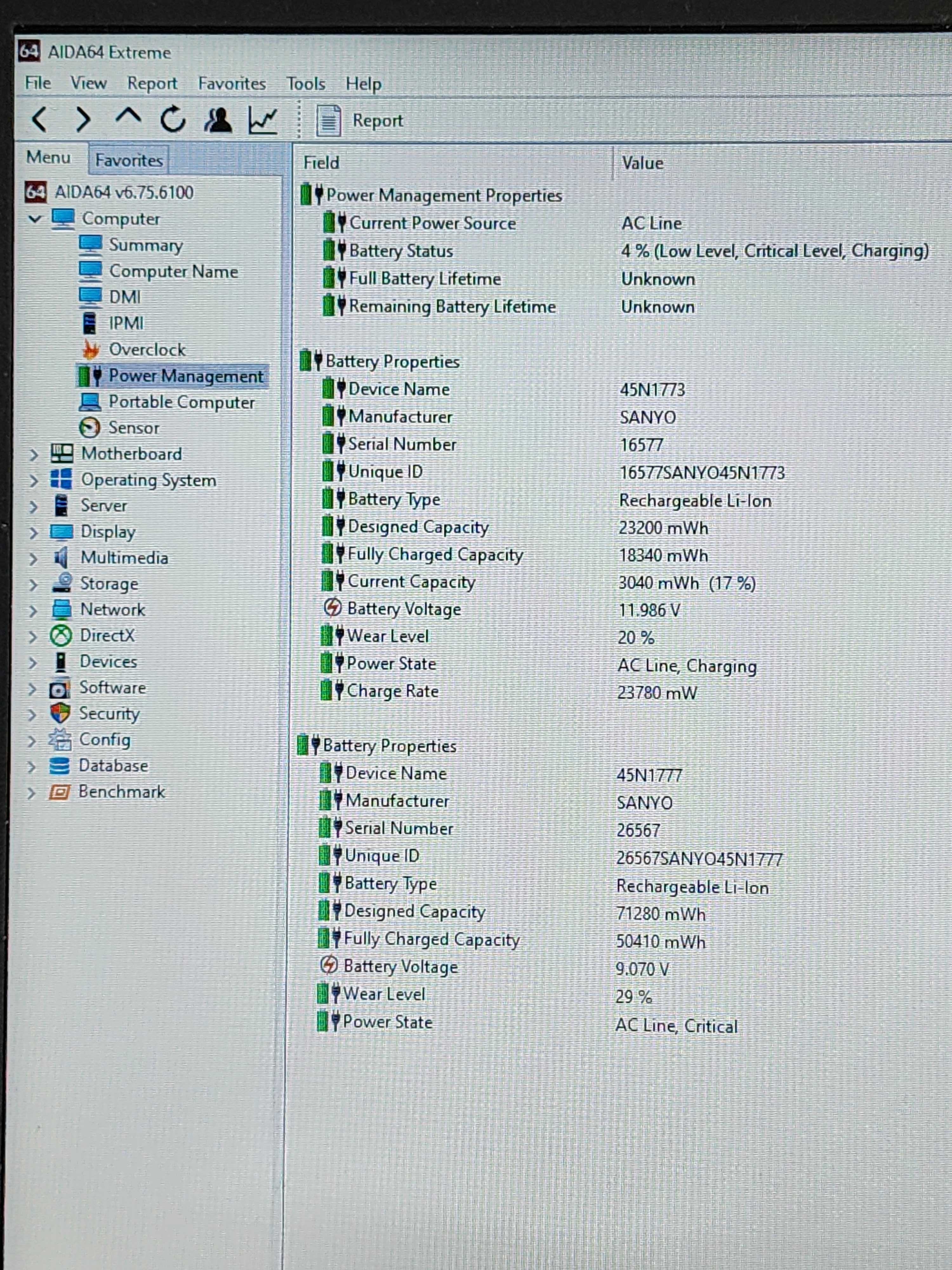Refresh the current page view
This screenshot has width=952, height=1270.
tap(173, 120)
